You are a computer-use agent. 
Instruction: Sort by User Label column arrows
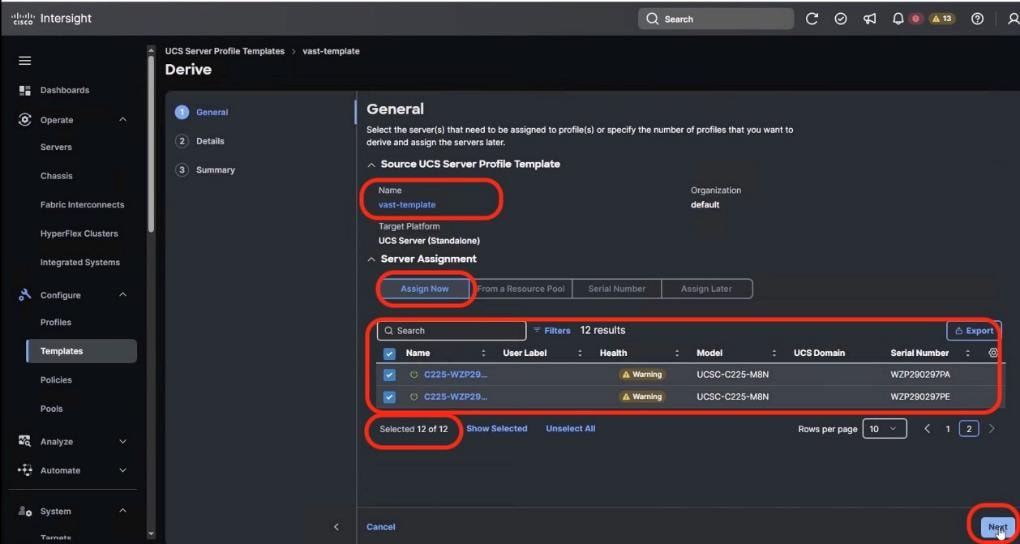tap(580, 353)
